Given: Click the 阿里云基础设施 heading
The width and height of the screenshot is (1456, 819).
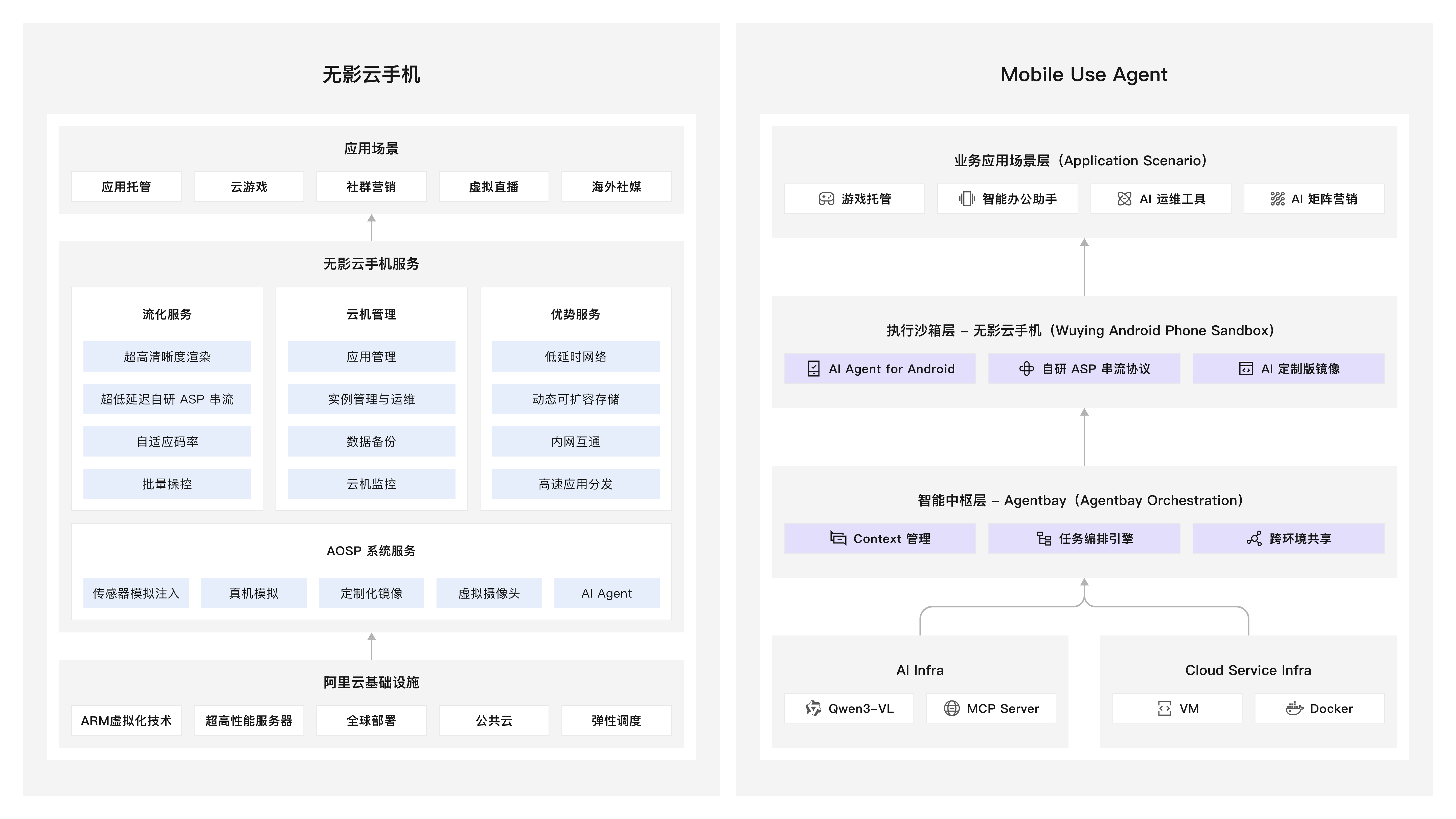Looking at the screenshot, I should [x=371, y=682].
